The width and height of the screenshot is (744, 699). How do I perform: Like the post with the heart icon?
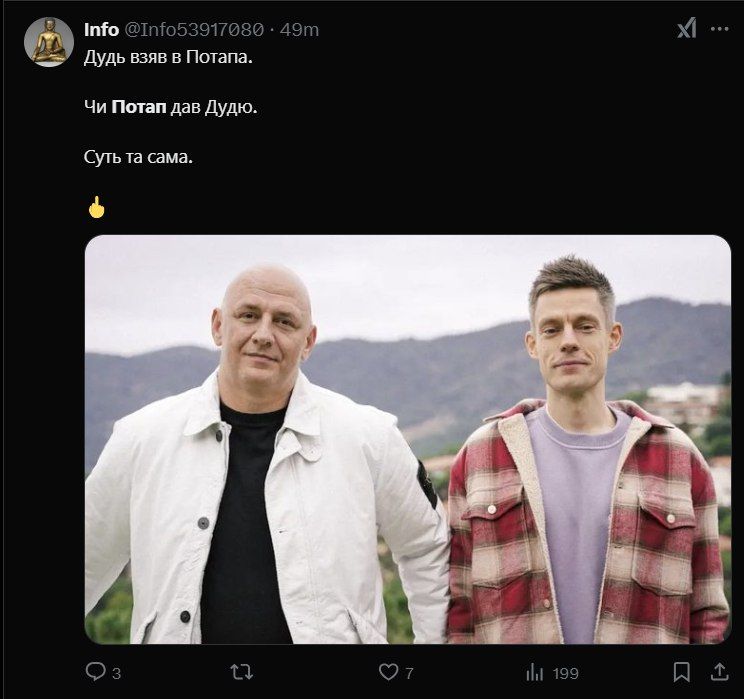[x=388, y=672]
